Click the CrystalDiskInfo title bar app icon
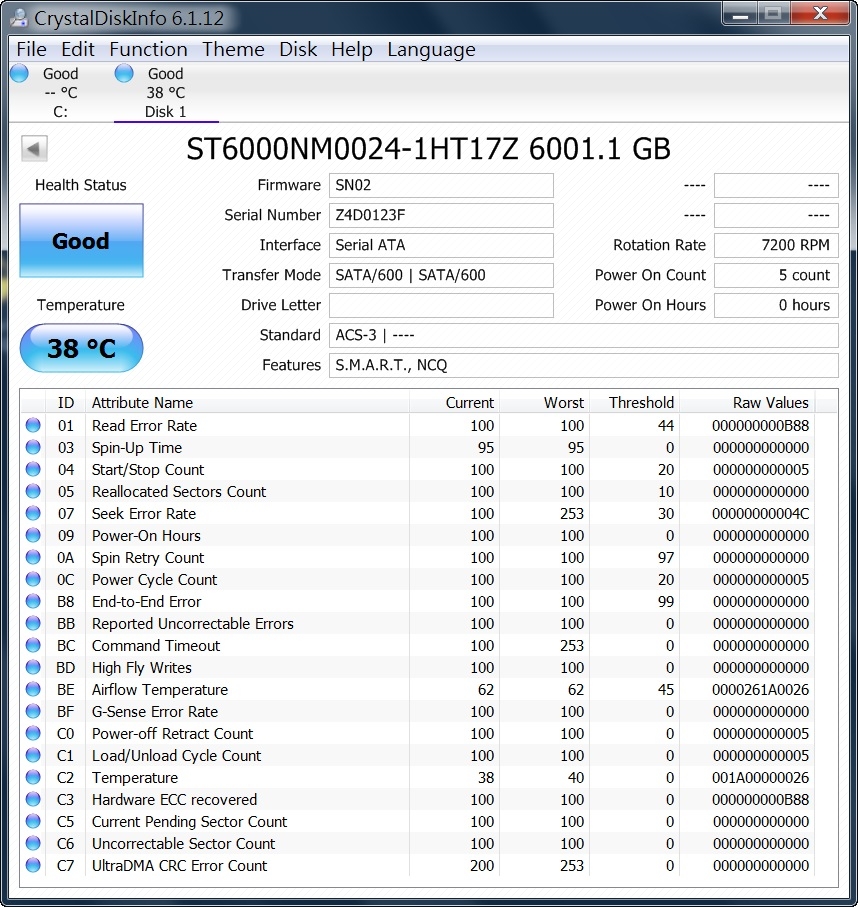Viewport: 858px width, 907px height. pyautogui.click(x=19, y=17)
